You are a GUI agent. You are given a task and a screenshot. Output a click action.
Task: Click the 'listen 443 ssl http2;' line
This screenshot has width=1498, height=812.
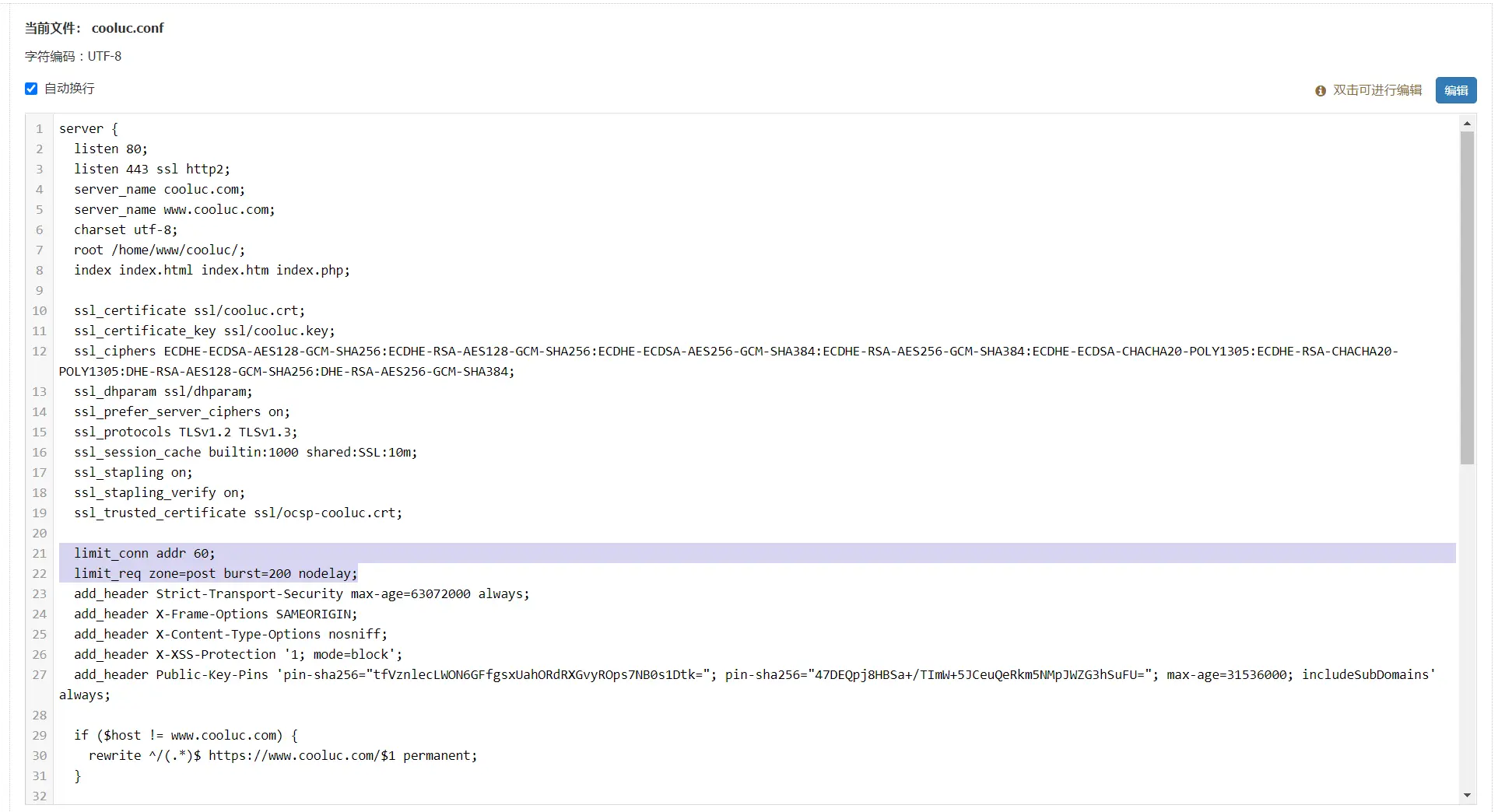[x=152, y=169]
